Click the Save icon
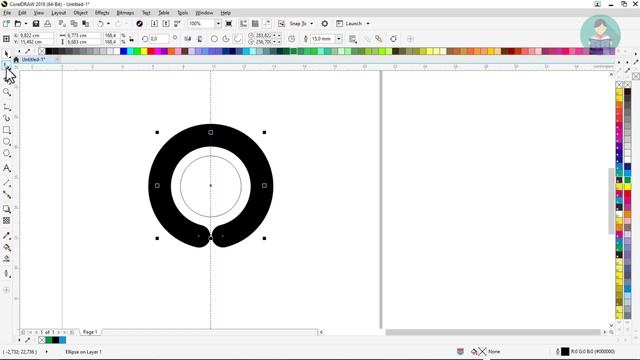 click(36, 24)
